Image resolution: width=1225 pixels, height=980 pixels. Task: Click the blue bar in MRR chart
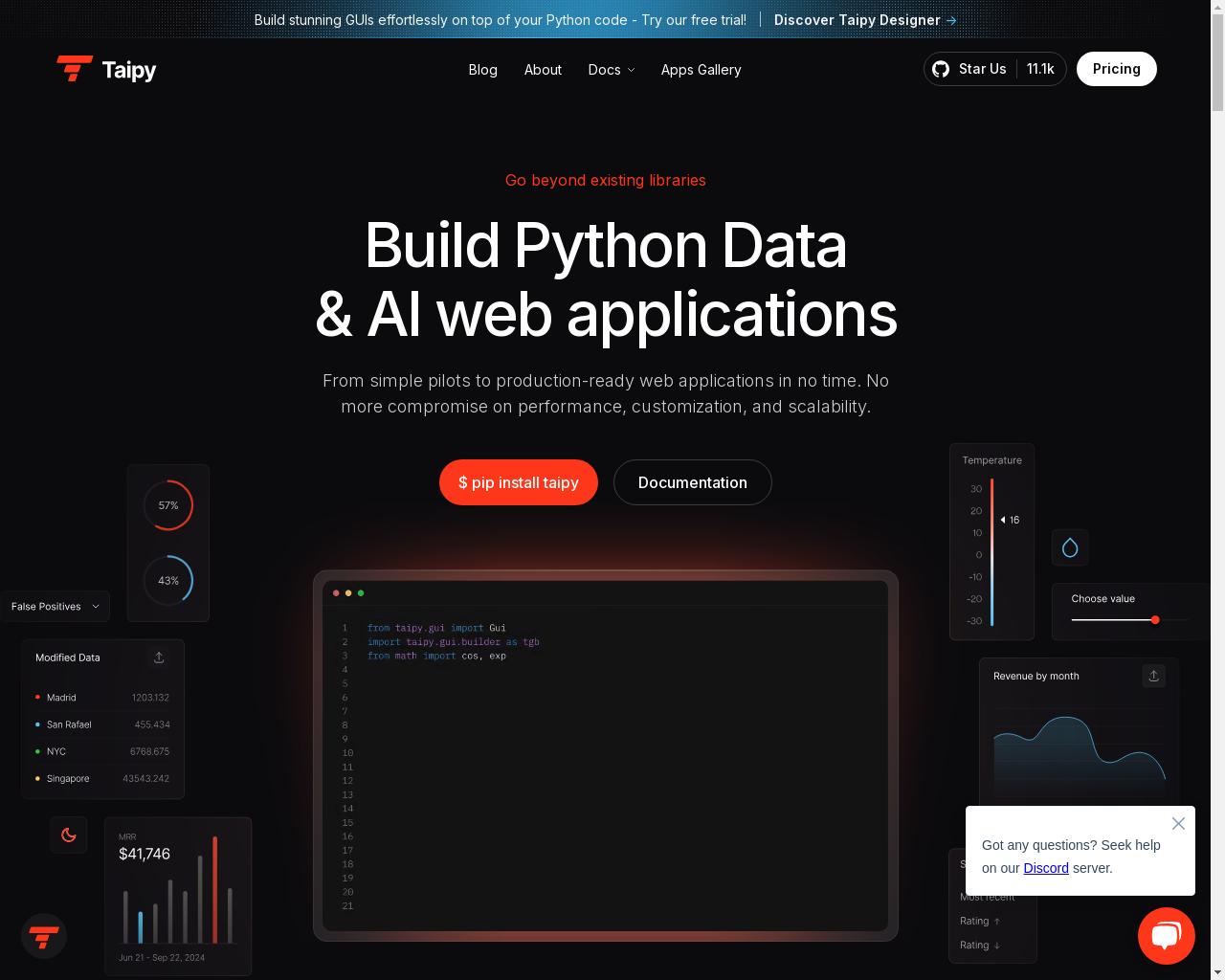point(140,927)
